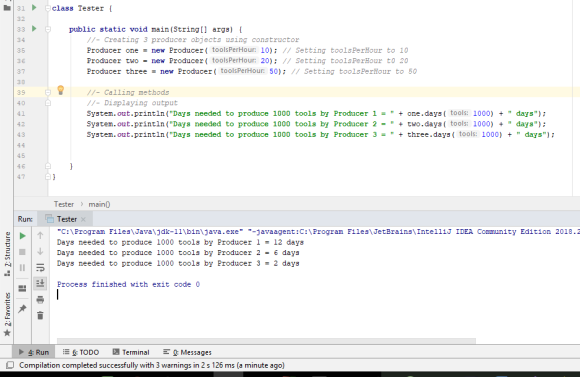
Task: Click the yellow lightbulb intention icon
Action: (x=61, y=90)
